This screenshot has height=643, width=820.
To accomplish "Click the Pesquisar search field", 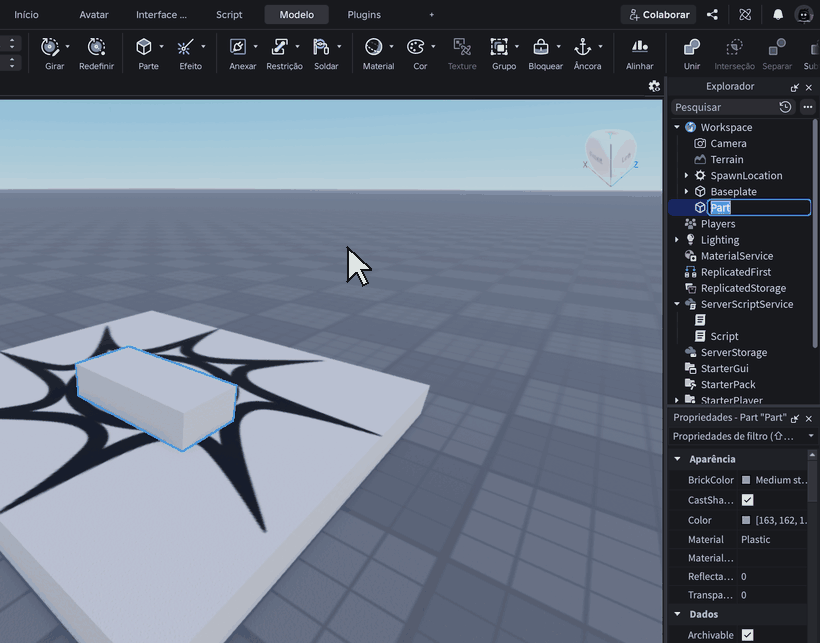I will click(725, 107).
